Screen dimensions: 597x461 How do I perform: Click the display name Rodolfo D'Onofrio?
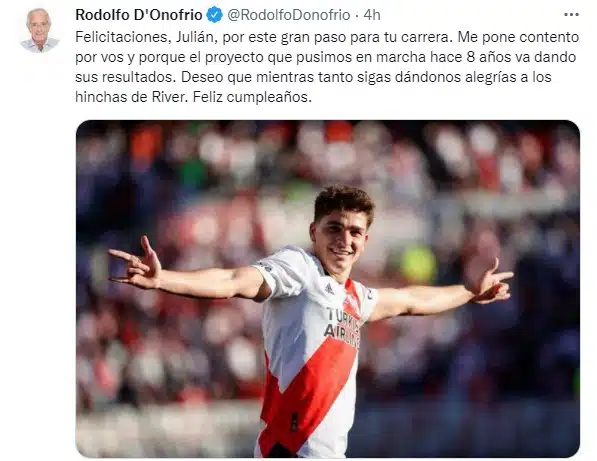tap(139, 15)
